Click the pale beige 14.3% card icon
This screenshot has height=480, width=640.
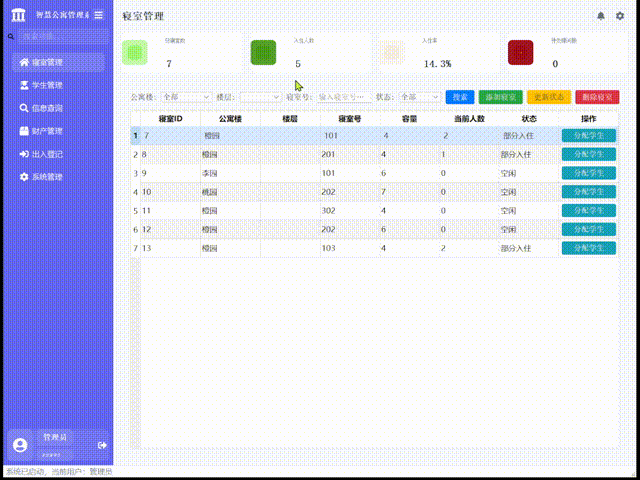[392, 52]
